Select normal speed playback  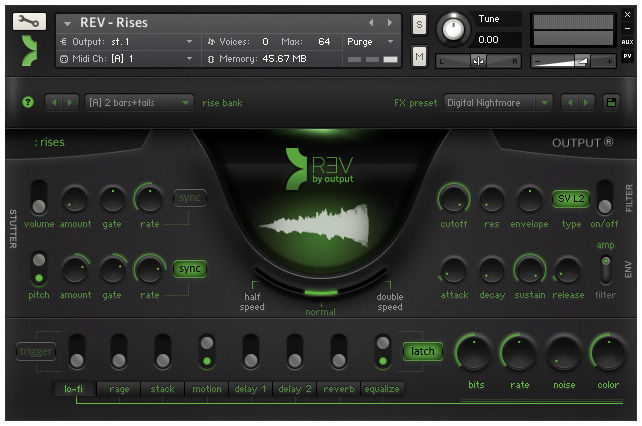(321, 312)
